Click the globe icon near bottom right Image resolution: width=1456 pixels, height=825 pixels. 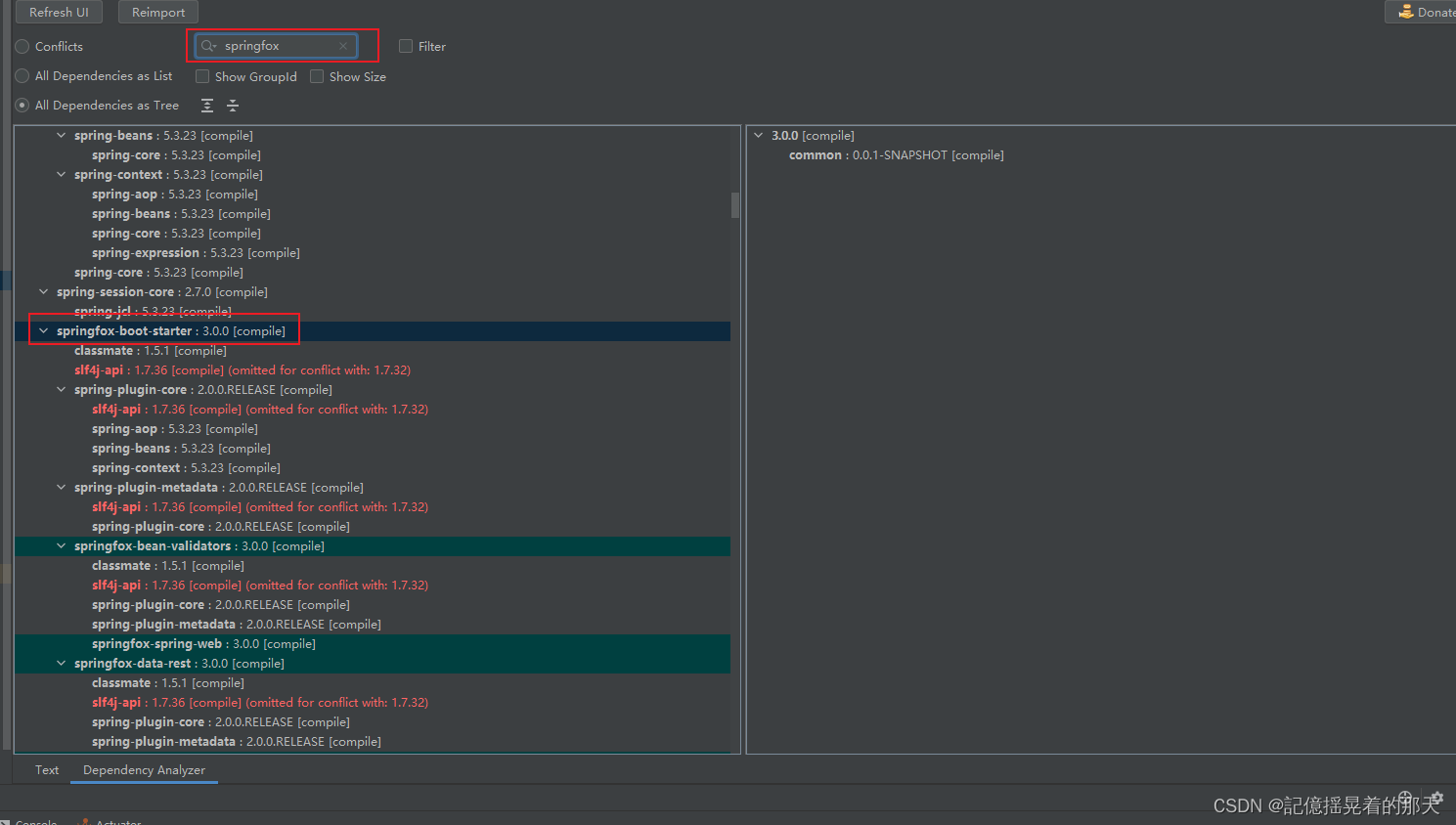[1405, 799]
